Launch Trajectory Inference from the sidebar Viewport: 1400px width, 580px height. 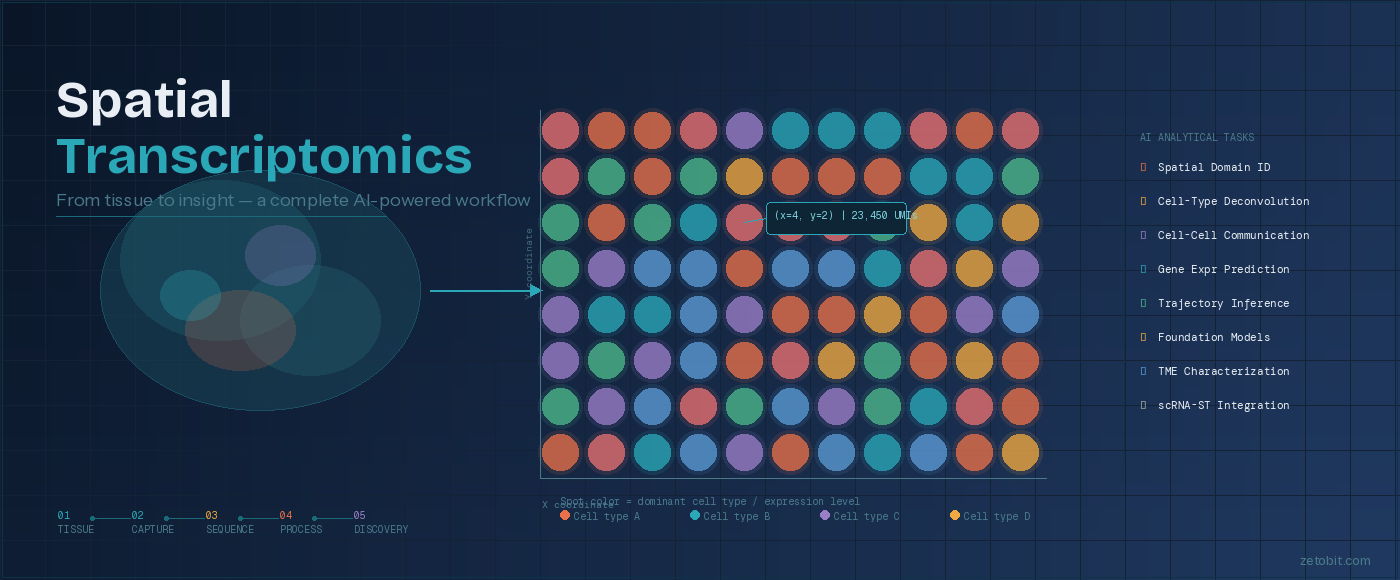1142,303
